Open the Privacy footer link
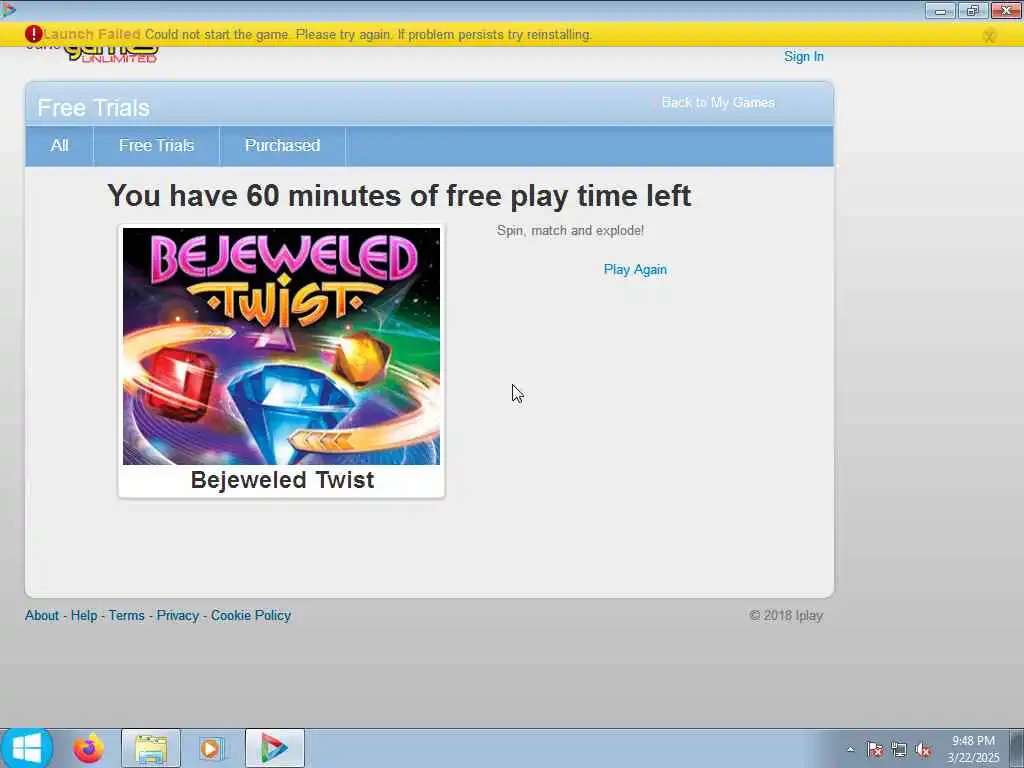 [178, 615]
